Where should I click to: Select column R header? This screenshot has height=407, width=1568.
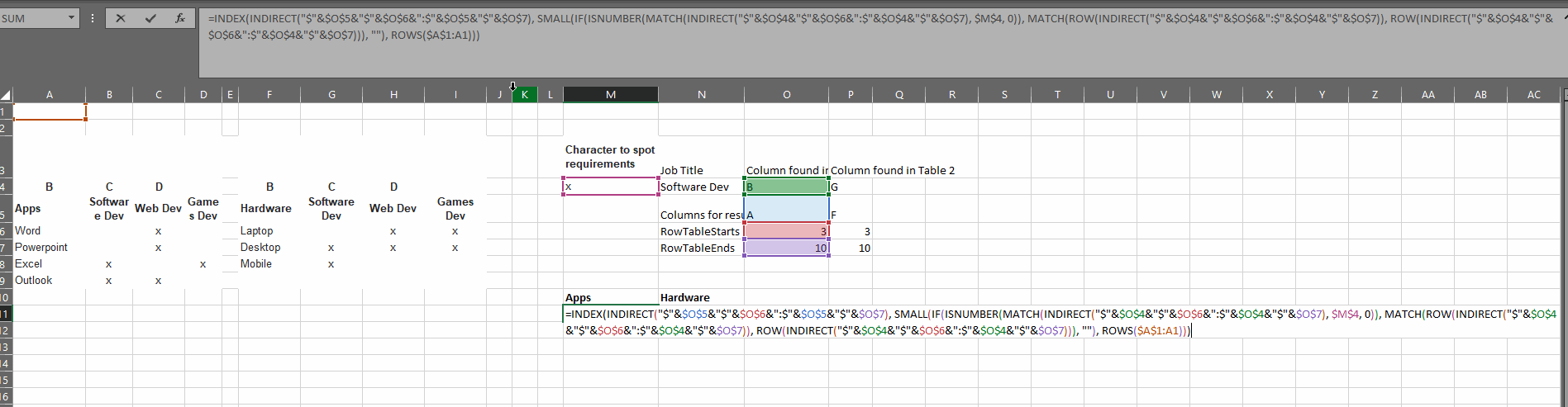click(952, 95)
